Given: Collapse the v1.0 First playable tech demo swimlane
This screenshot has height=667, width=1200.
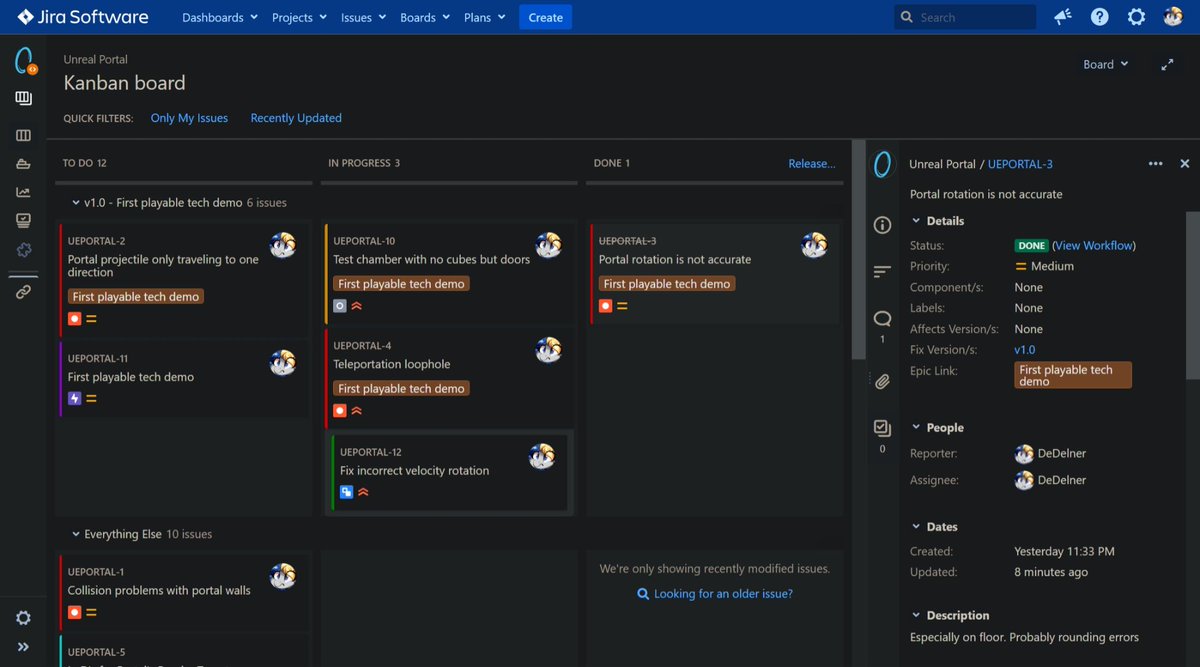Looking at the screenshot, I should [x=78, y=202].
